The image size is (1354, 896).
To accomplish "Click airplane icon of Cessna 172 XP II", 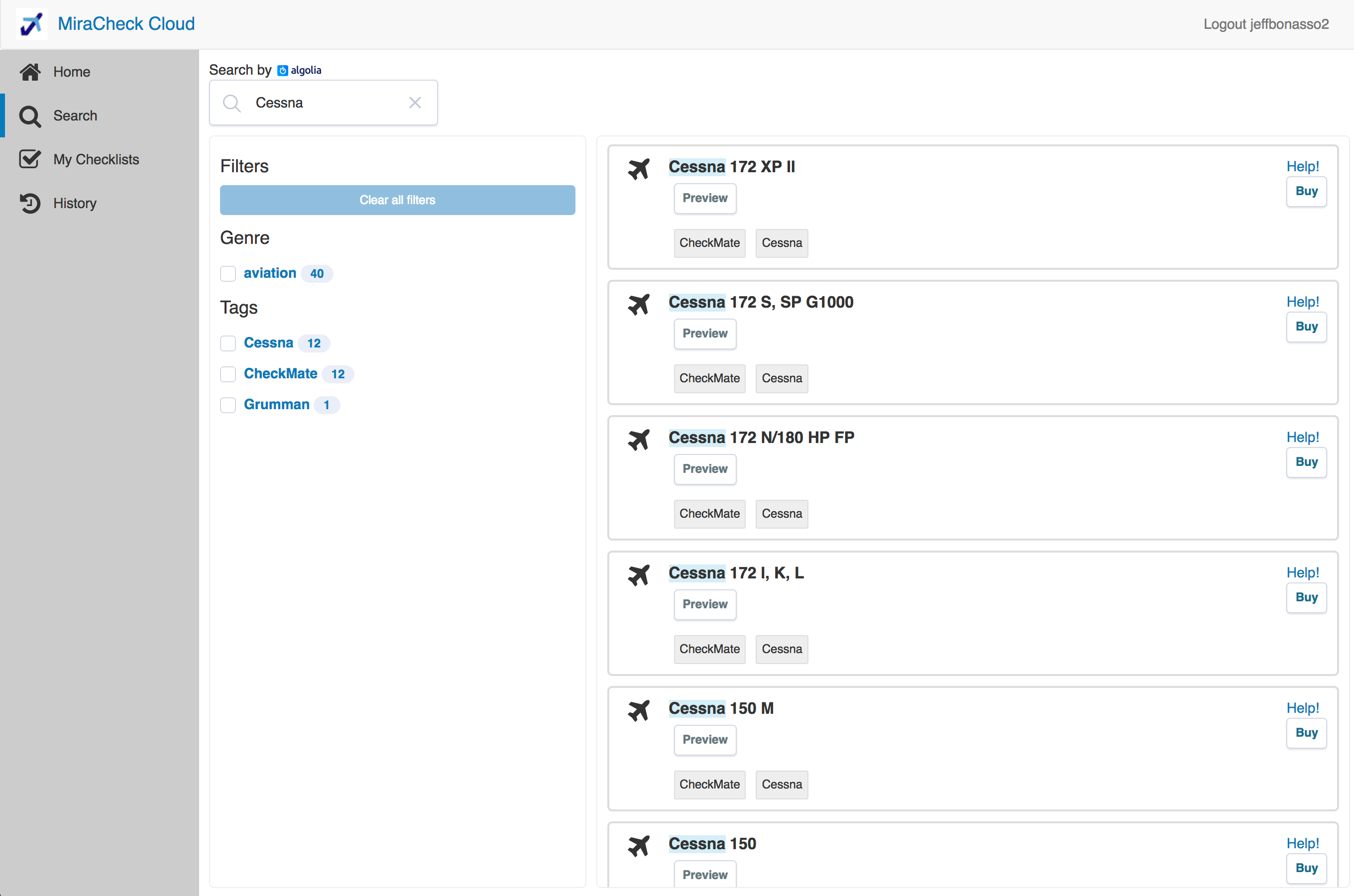I will point(639,169).
